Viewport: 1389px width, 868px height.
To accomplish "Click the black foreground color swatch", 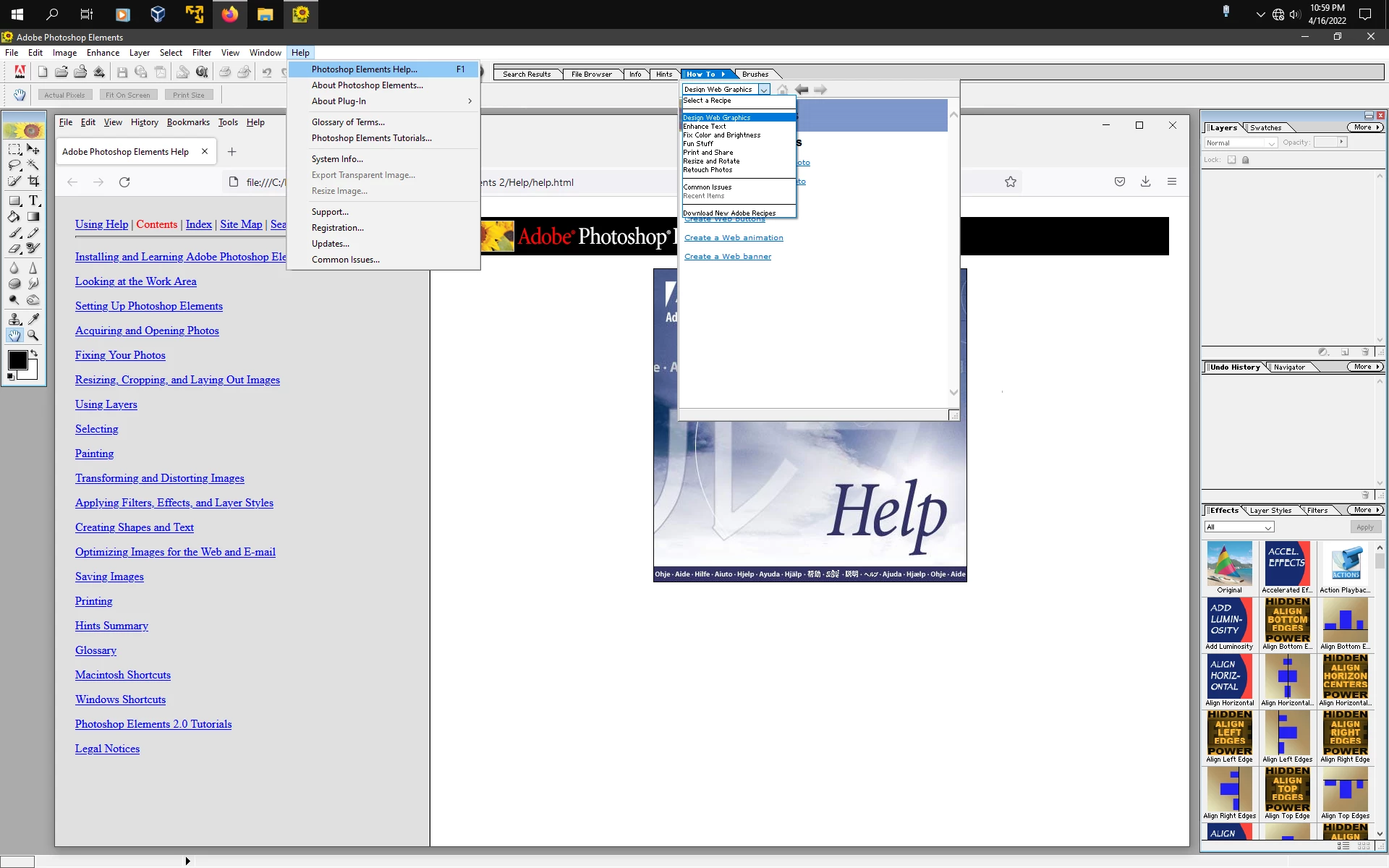I will tap(17, 359).
